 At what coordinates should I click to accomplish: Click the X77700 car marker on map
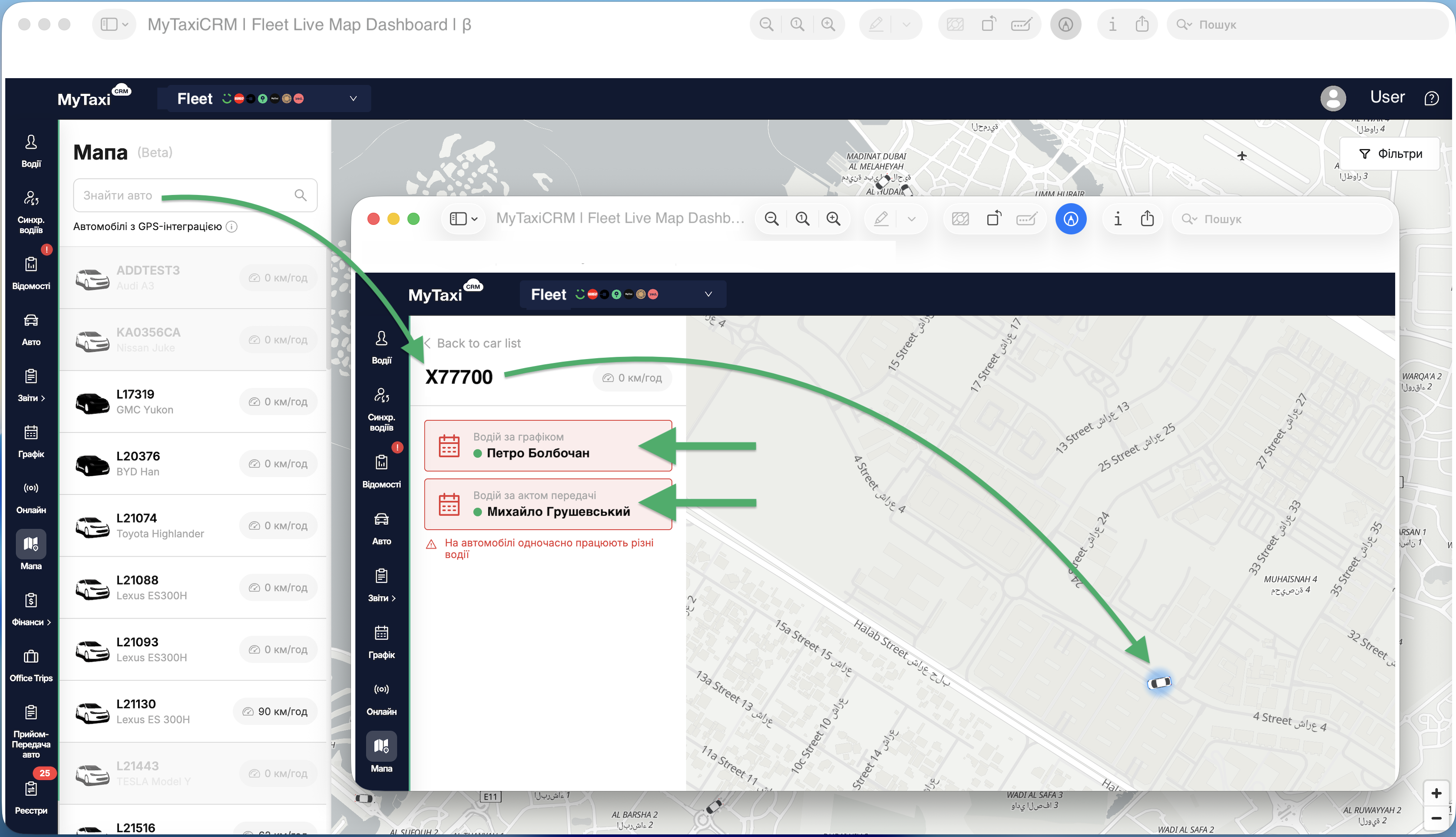(x=1159, y=682)
